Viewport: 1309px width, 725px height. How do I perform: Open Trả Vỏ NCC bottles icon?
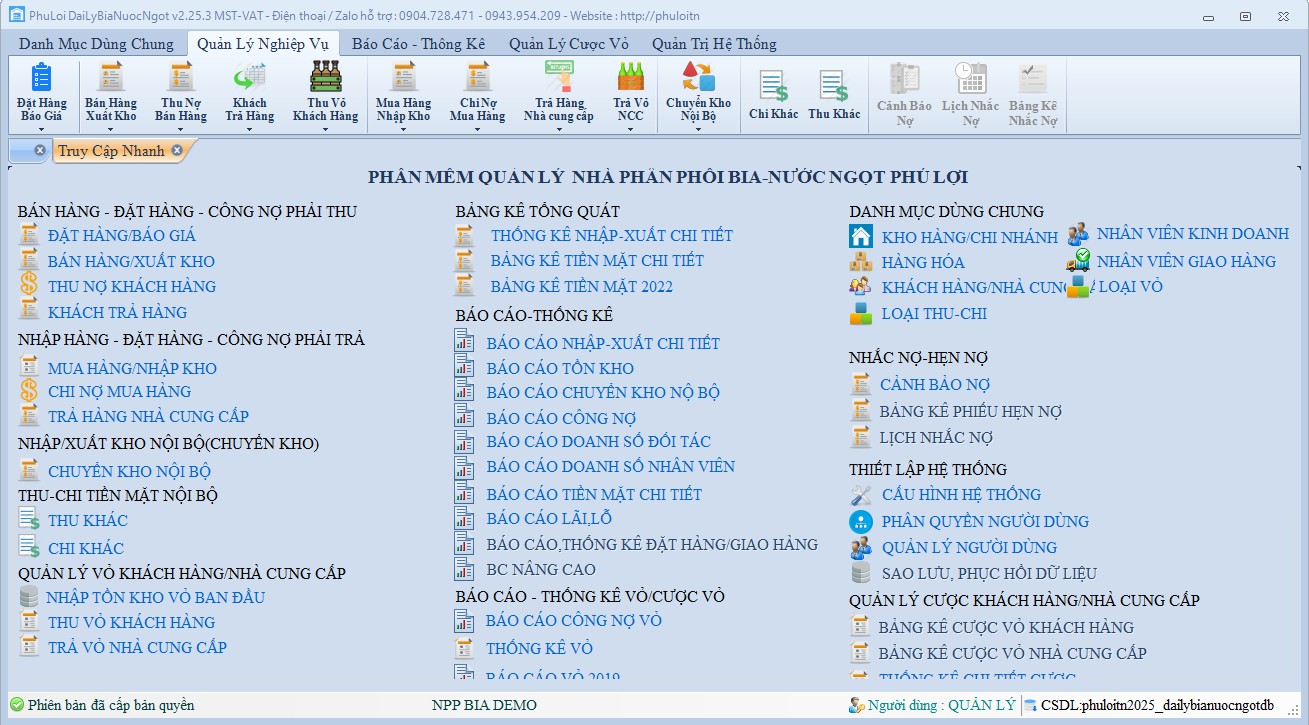pos(630,78)
